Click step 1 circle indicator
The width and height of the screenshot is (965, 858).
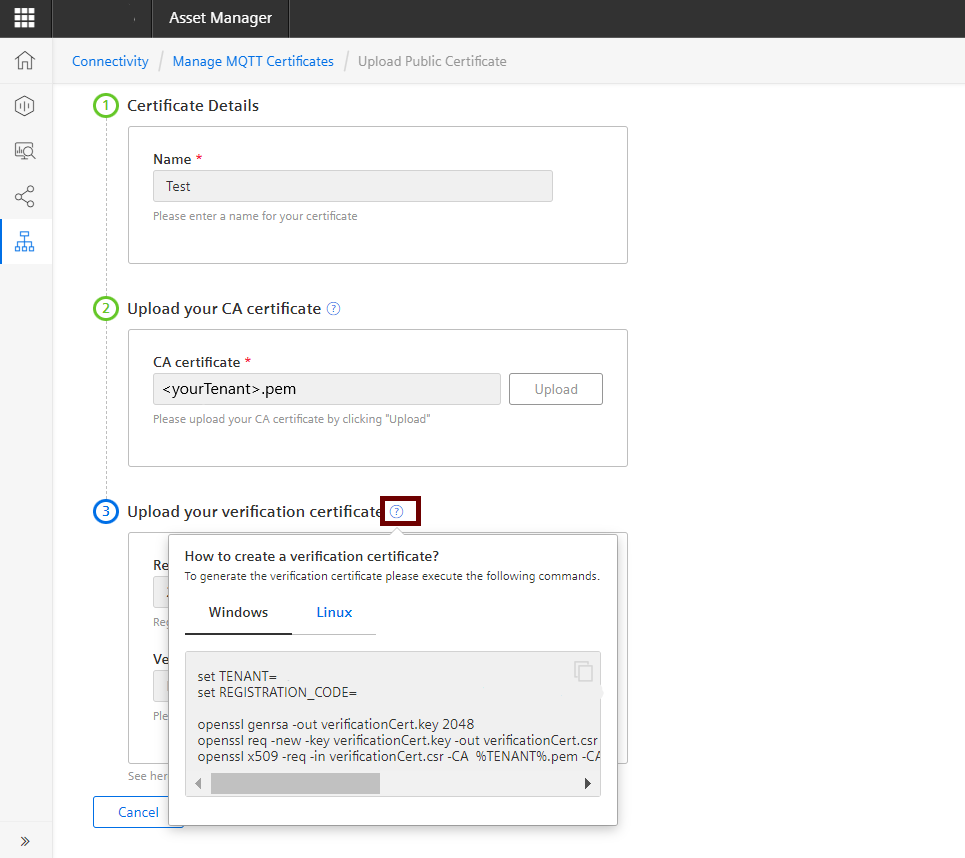click(106, 105)
